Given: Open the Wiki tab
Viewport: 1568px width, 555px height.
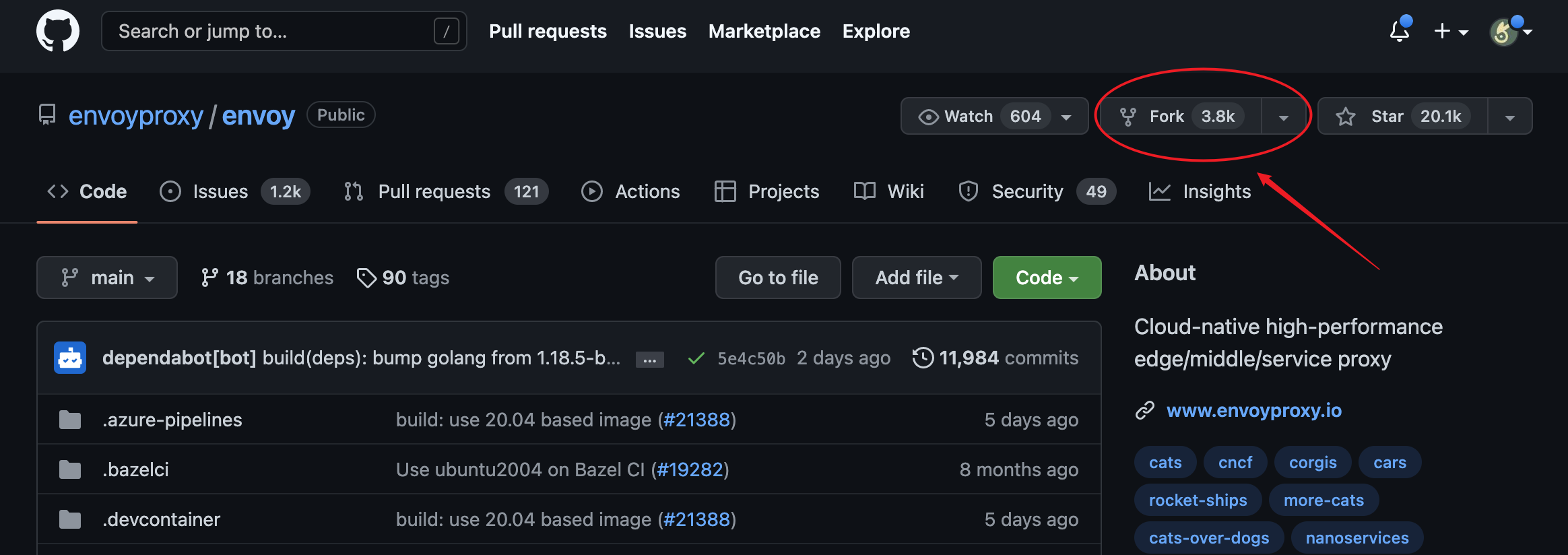Looking at the screenshot, I should 889,191.
